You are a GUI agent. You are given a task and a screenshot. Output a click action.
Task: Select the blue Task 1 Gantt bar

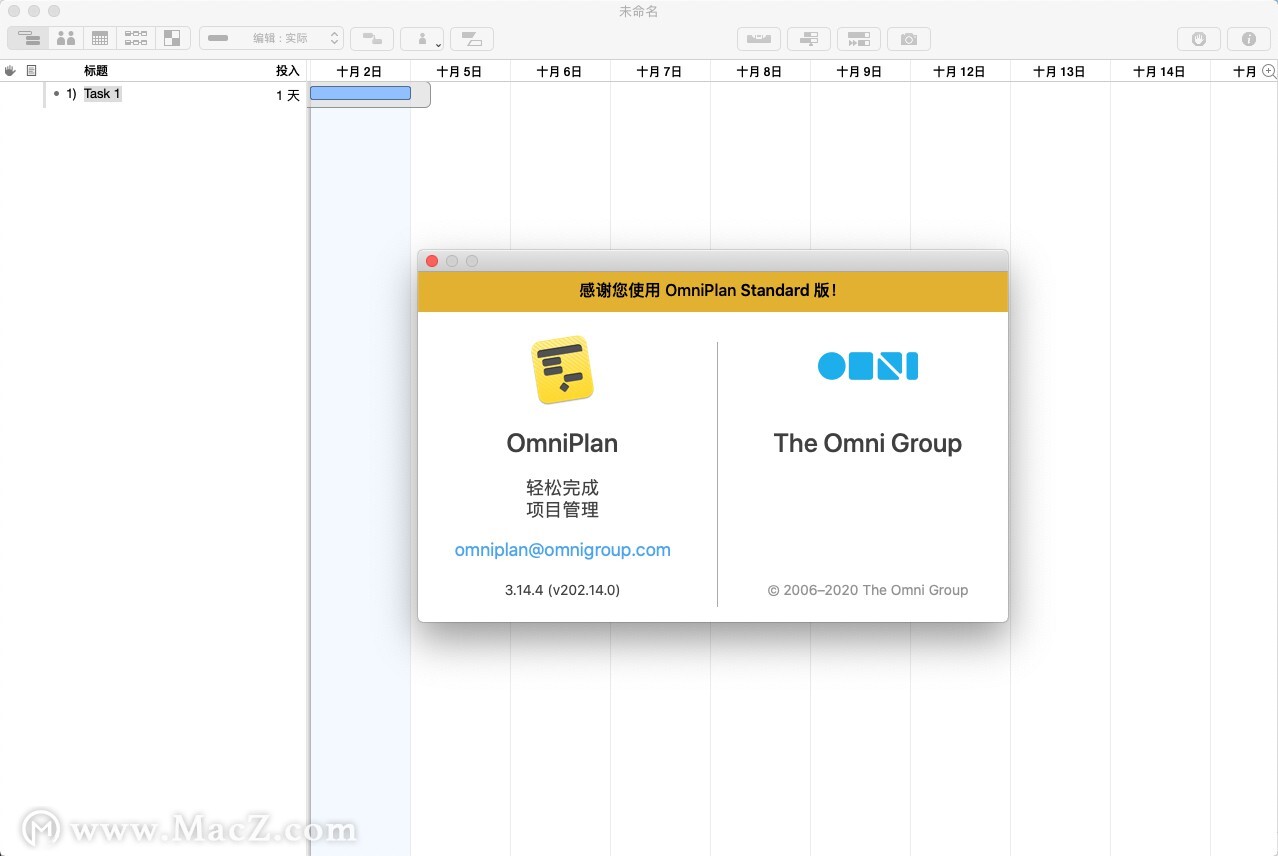coord(360,93)
